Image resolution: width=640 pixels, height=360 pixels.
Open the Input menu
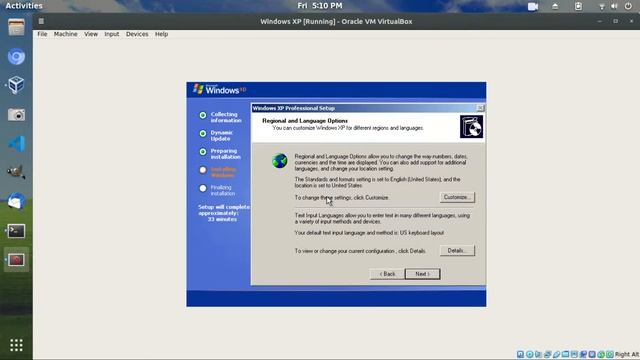point(111,34)
